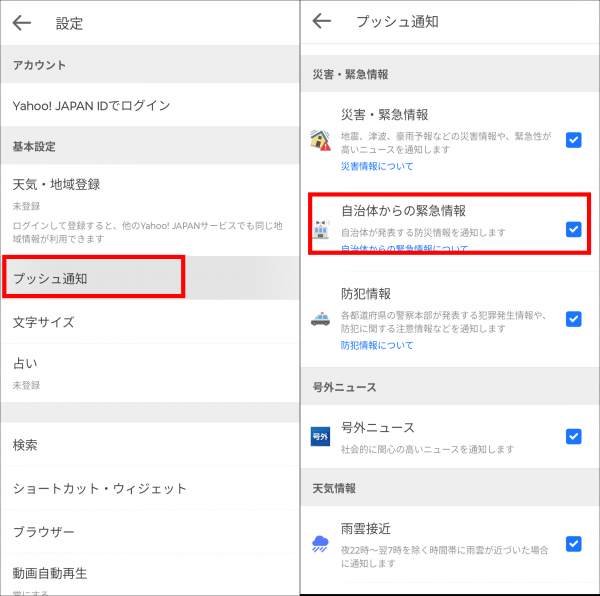The image size is (600, 596).
Task: Tap the プッシュ通知 screen title
Action: [397, 21]
